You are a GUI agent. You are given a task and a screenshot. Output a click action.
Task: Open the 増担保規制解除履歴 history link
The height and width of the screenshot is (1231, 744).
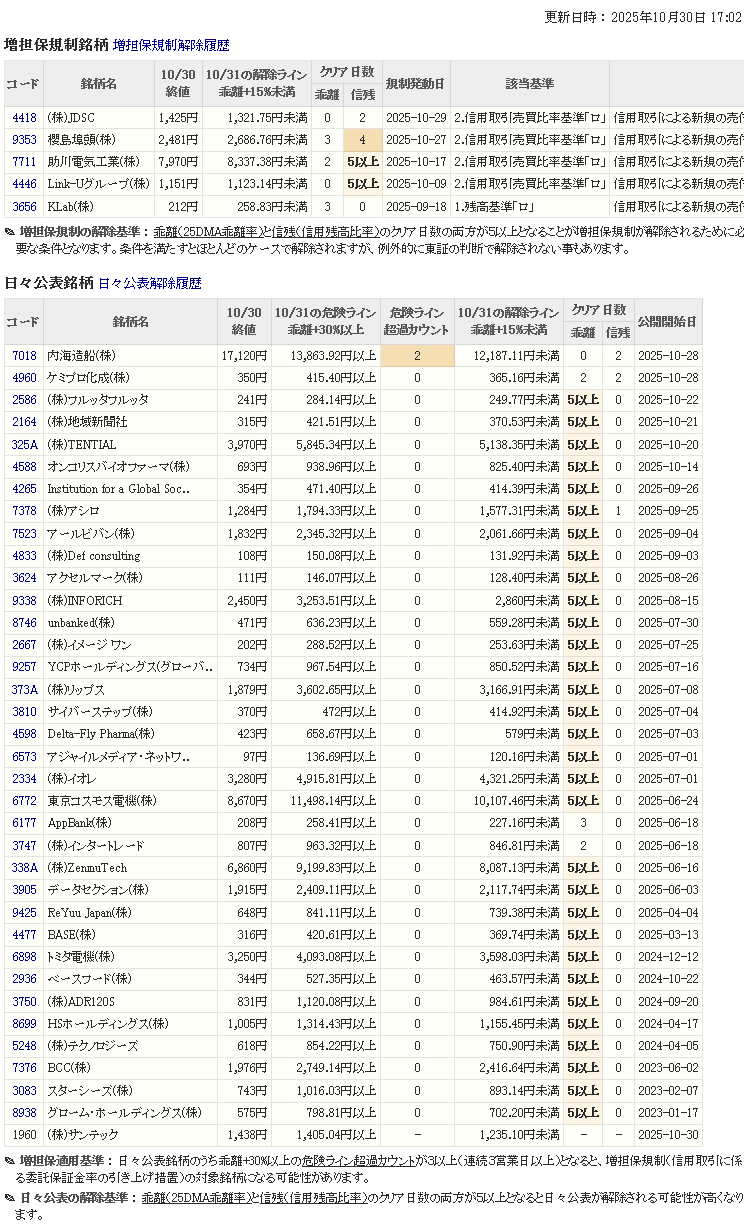(171, 45)
